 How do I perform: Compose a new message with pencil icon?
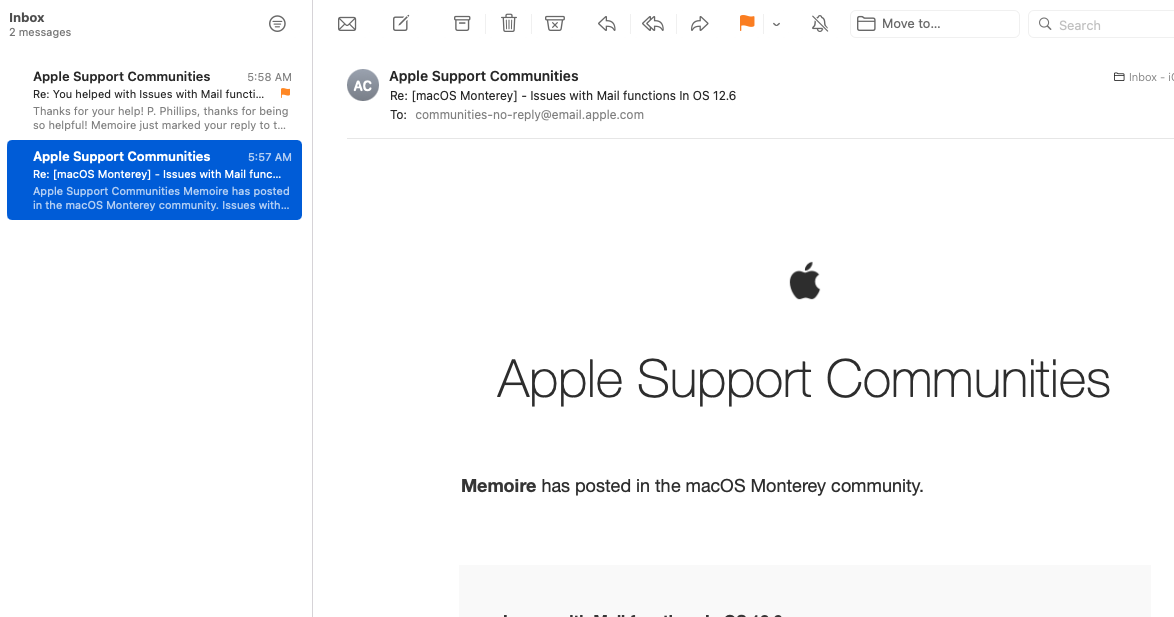point(401,23)
